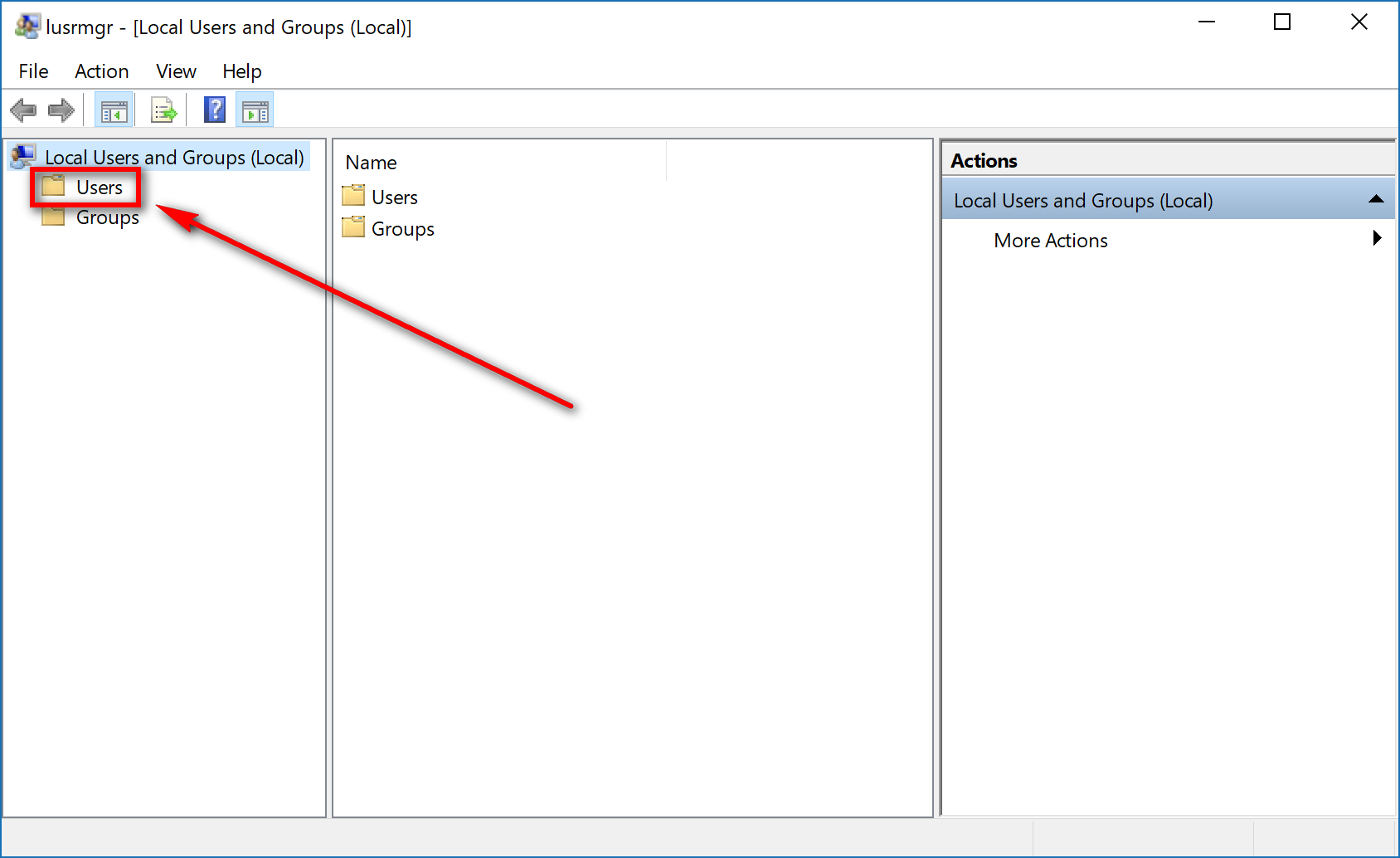Click Groups folder icon in tree
This screenshot has width=1400, height=858.
click(54, 217)
